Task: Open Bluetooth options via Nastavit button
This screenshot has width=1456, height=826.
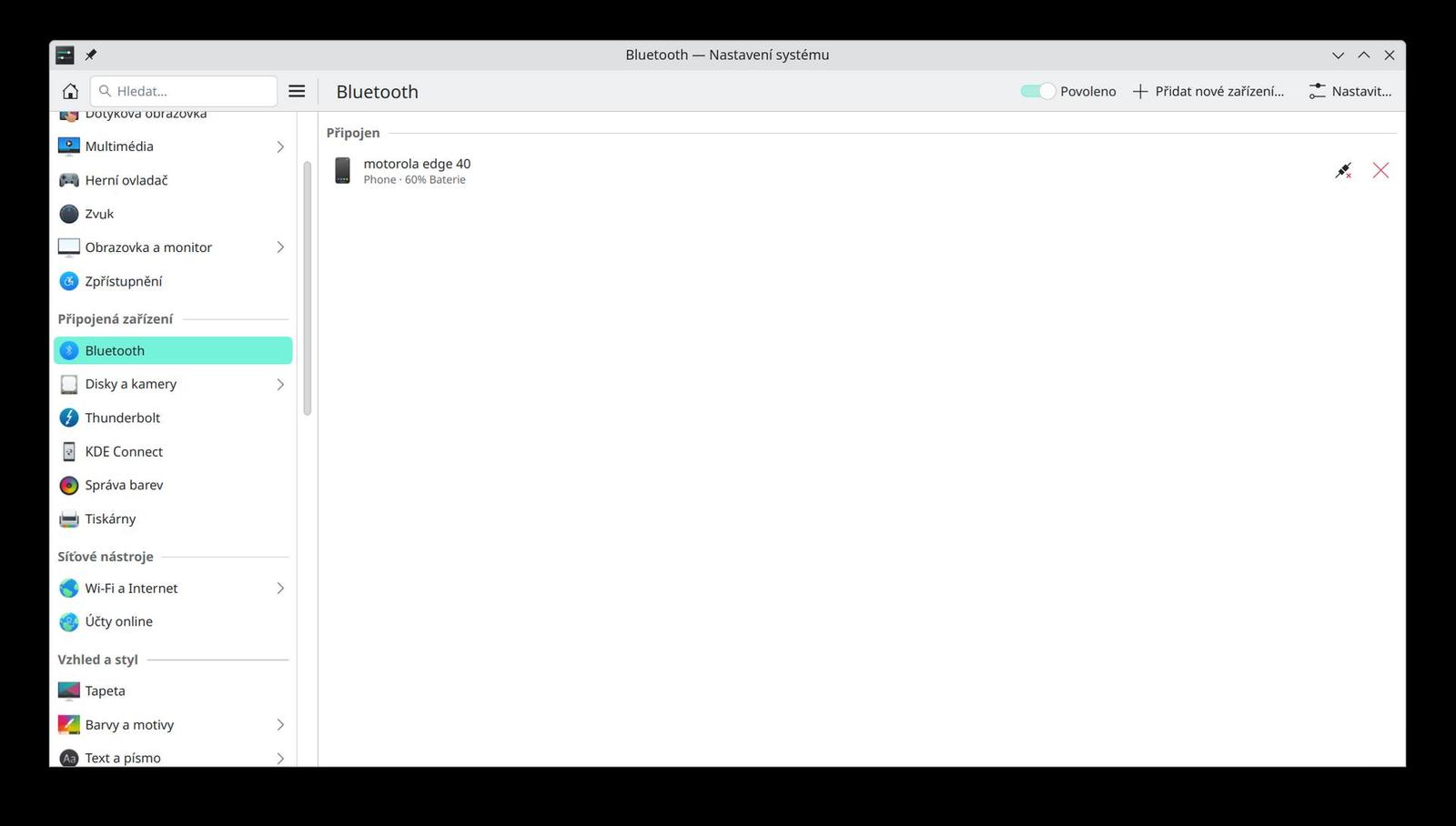Action: click(x=1350, y=91)
